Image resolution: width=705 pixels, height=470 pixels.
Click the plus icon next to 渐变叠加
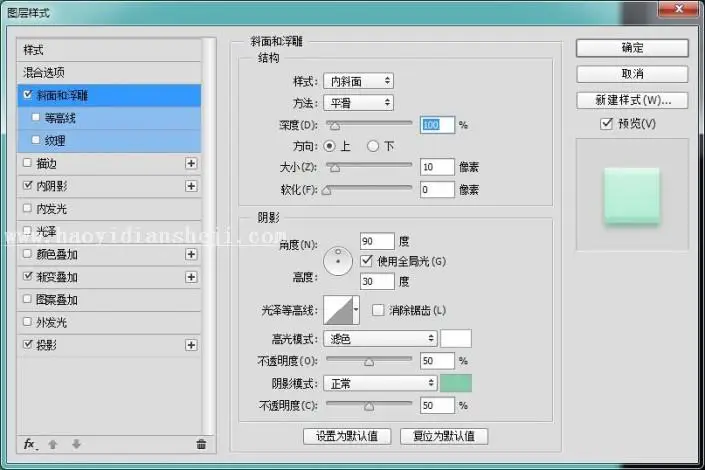click(x=191, y=277)
